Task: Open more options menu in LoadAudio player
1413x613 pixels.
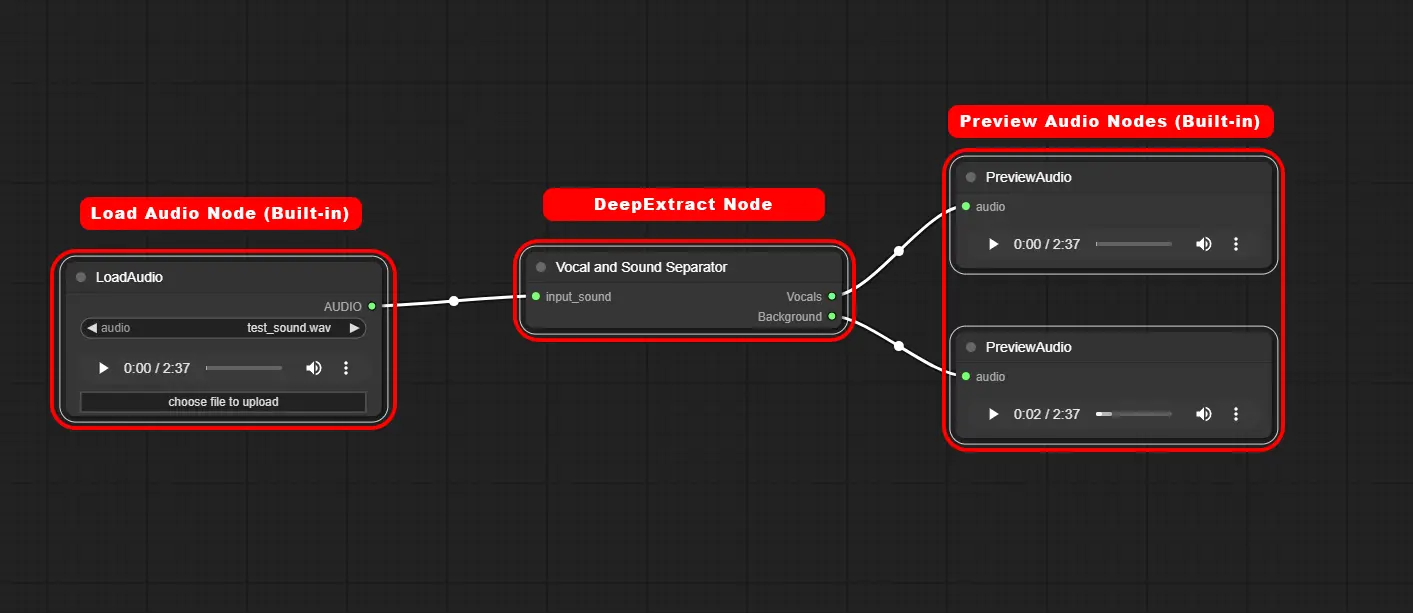Action: [346, 368]
